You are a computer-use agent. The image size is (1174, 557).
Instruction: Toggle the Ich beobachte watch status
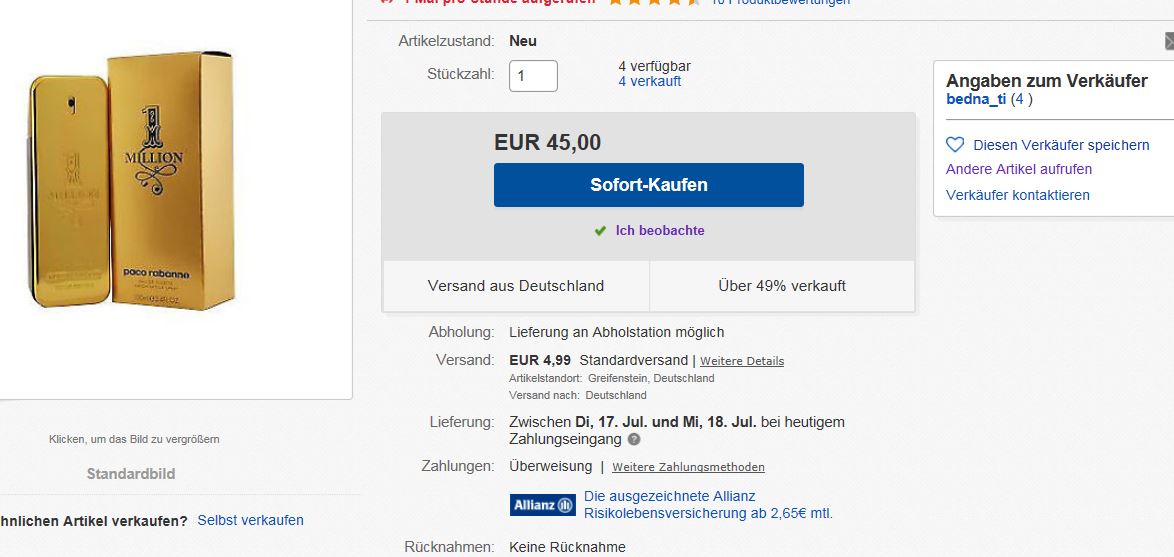(x=660, y=231)
